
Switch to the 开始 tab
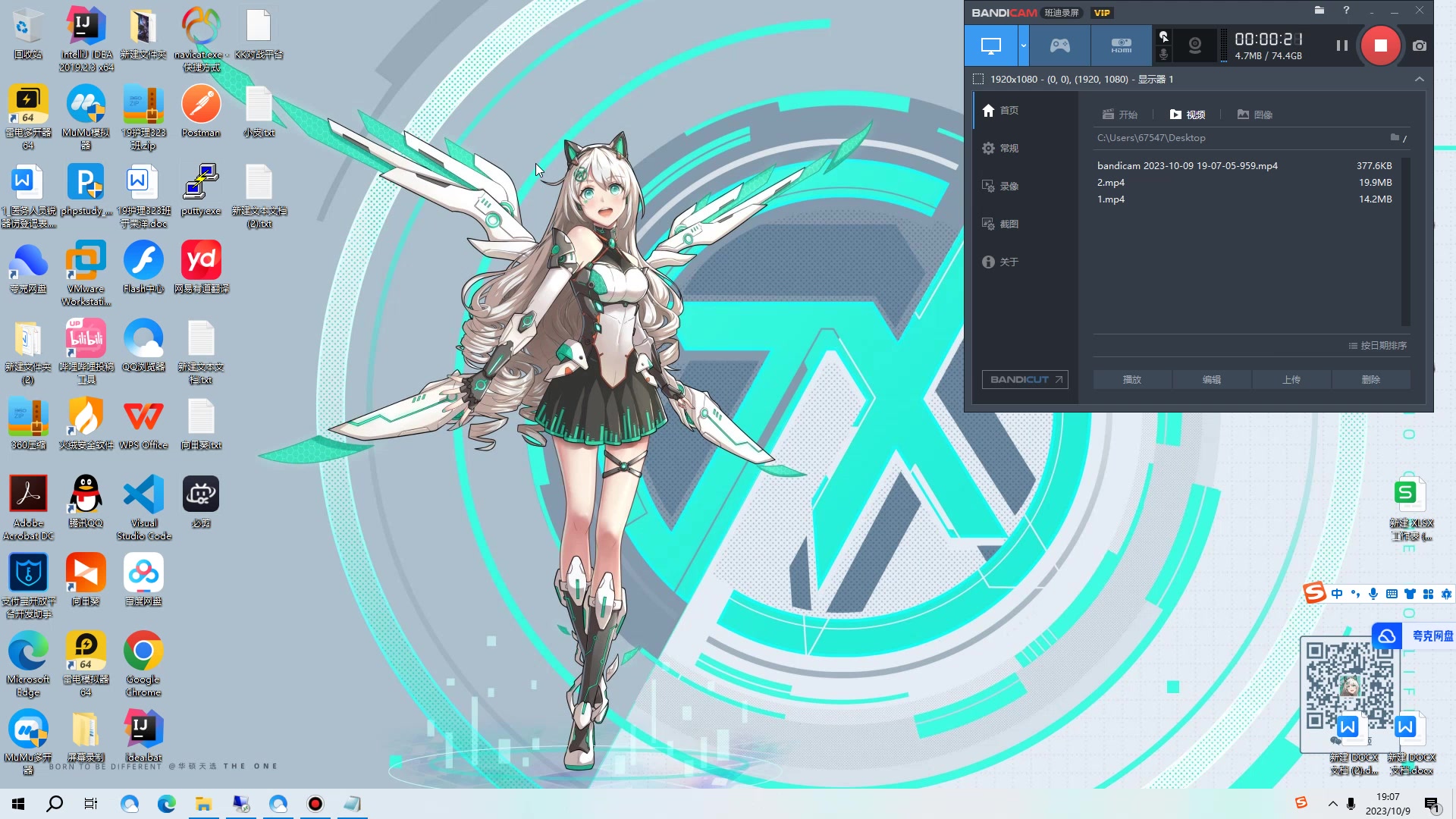coord(1120,115)
